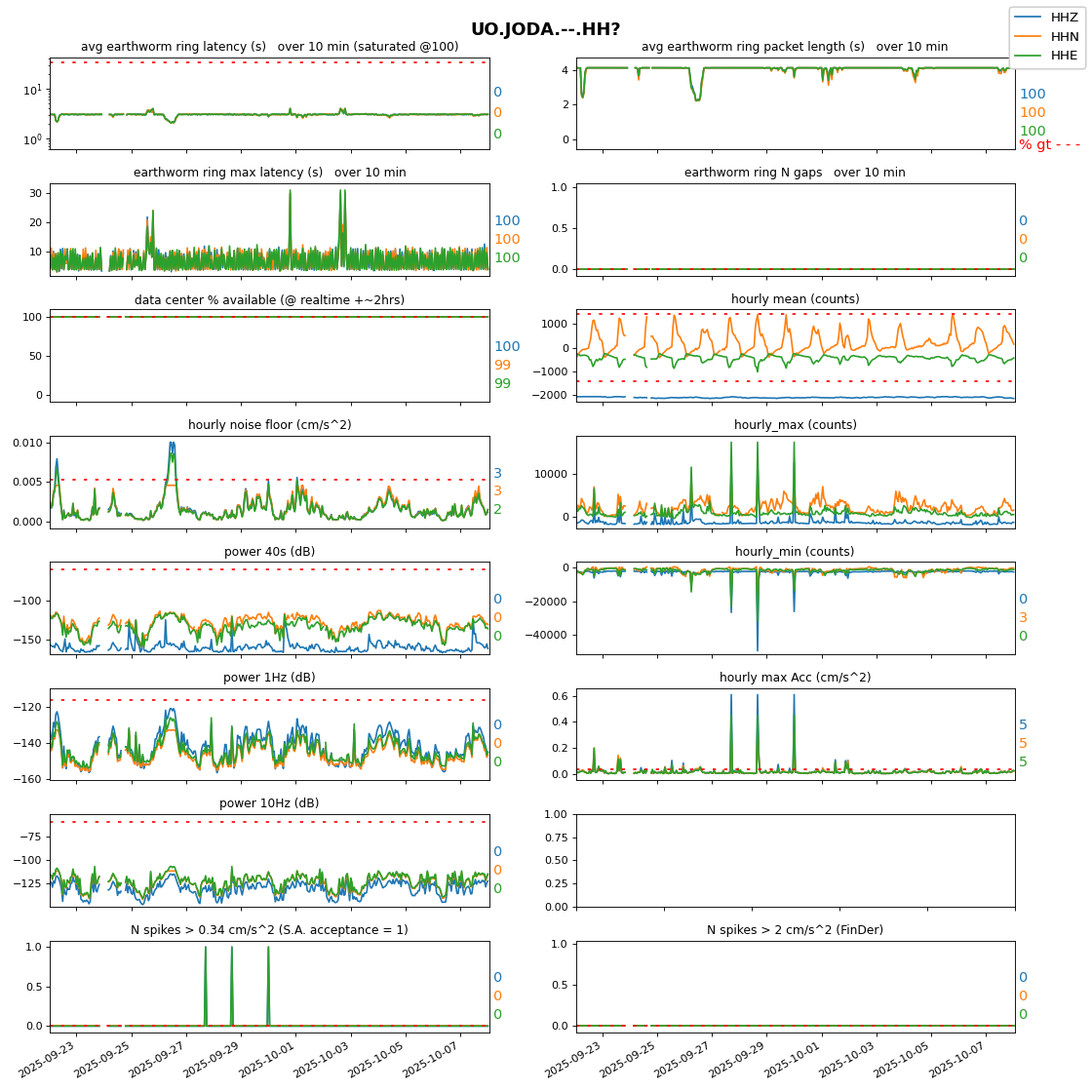The width and height of the screenshot is (1092, 1092).
Task: Click the hourly mean (counts) title
Action: click(x=795, y=299)
